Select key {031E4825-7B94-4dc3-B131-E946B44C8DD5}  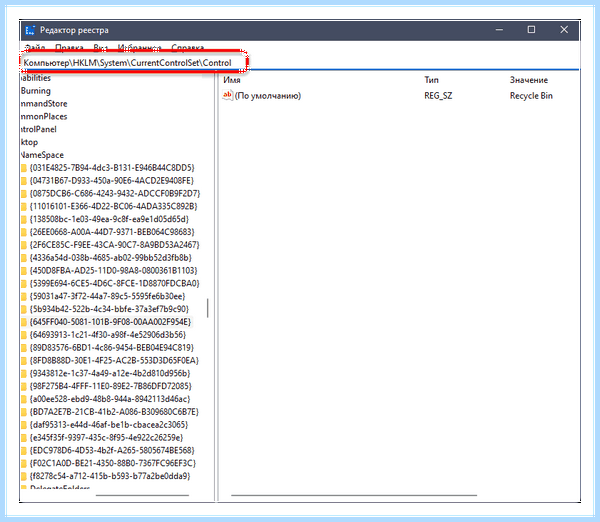pos(112,168)
